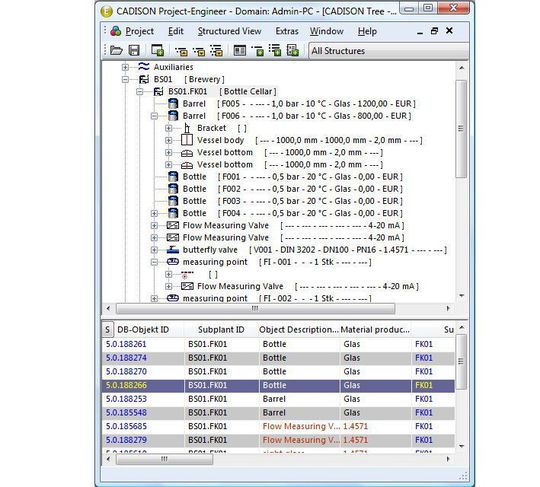
Task: Expand the Bottle F004 node
Action: point(154,214)
